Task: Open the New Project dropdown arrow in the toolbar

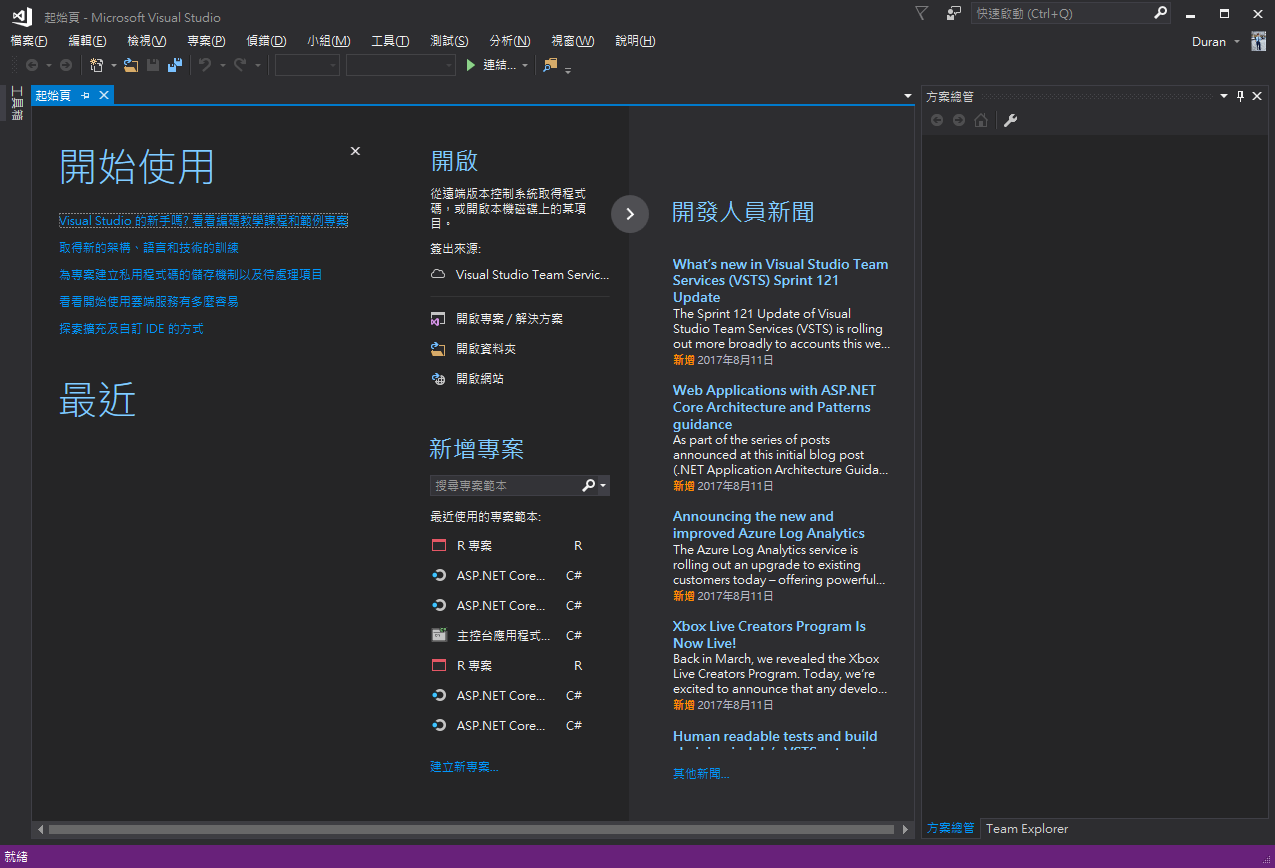Action: (x=114, y=66)
